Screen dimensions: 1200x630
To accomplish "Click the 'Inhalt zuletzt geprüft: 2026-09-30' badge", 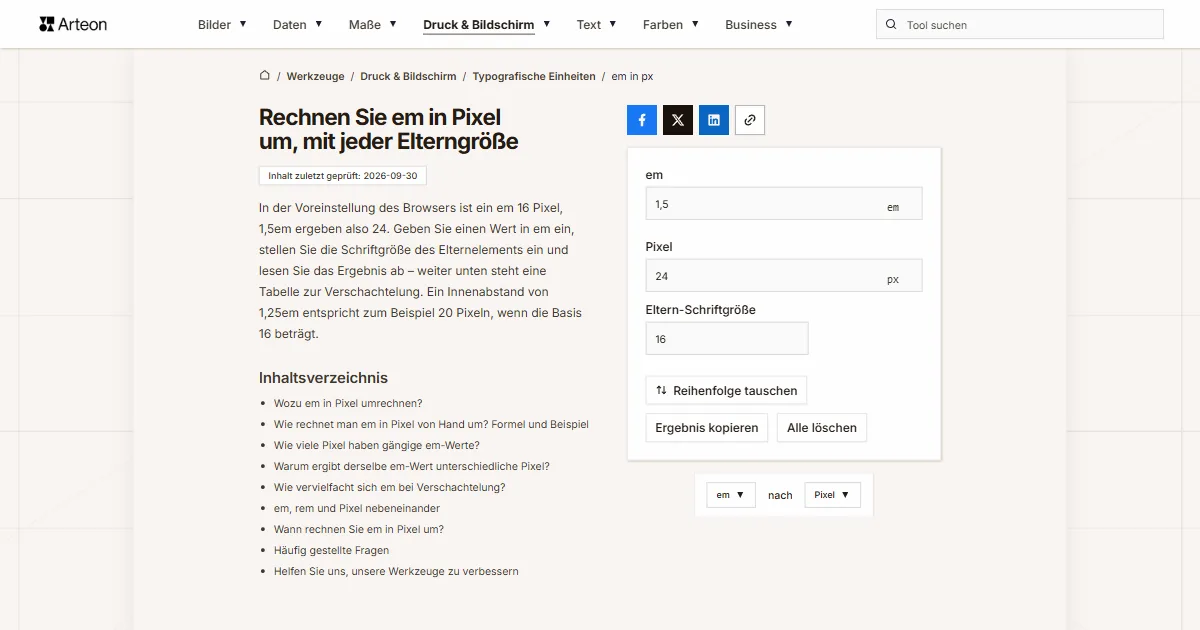I will [343, 176].
